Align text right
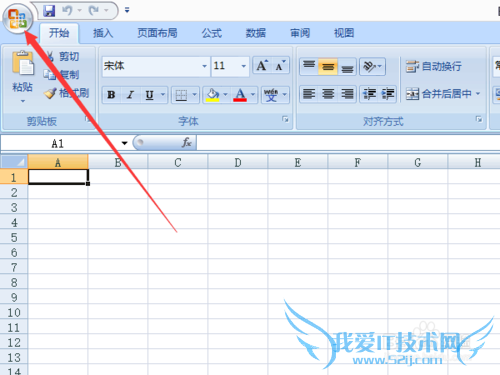The width and height of the screenshot is (500, 375). 347,94
